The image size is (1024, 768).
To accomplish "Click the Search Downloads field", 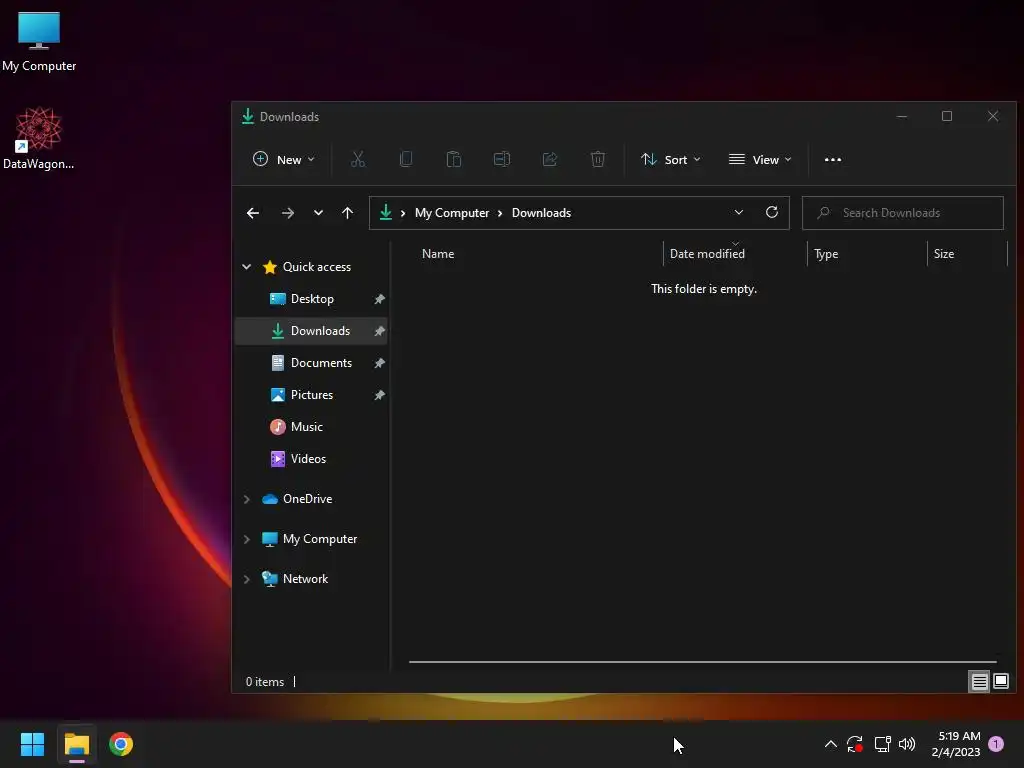I will (903, 213).
